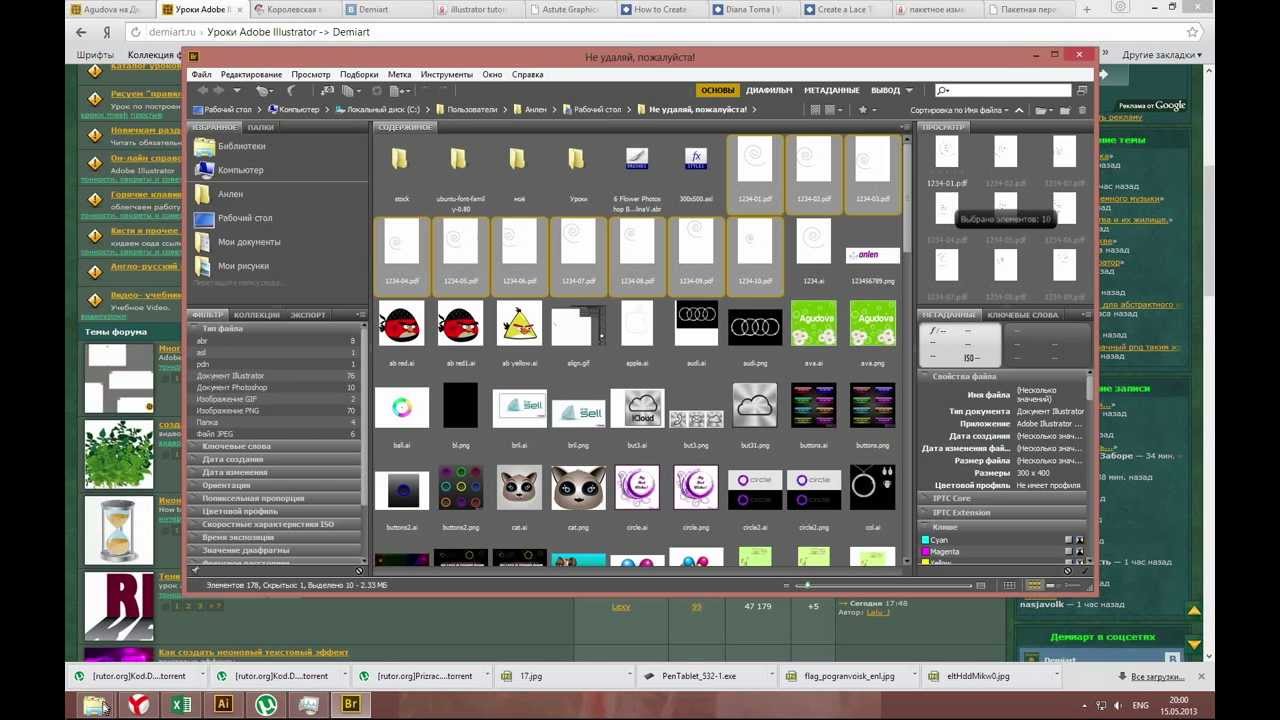Toggle ascending sort order arrow
This screenshot has height=720, width=1280.
(1019, 110)
